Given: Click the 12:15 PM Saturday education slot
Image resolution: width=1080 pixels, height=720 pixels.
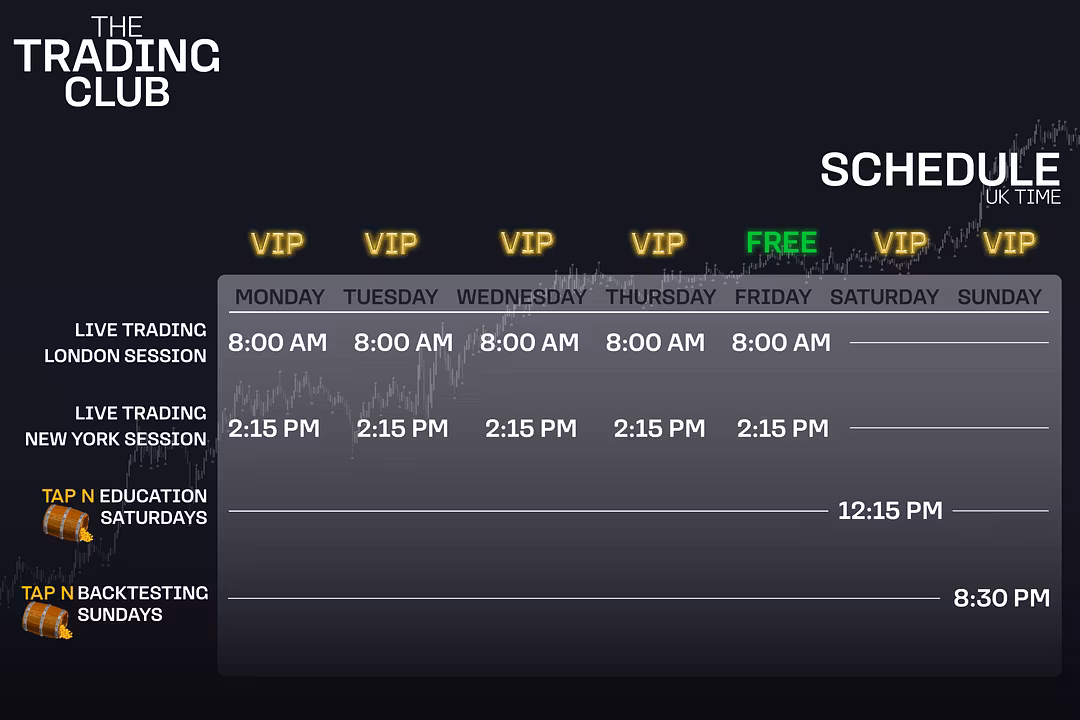Looking at the screenshot, I should pos(890,511).
